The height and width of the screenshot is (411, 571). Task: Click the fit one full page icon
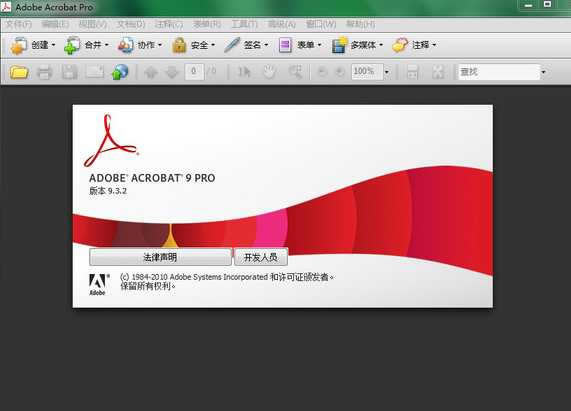tap(438, 72)
